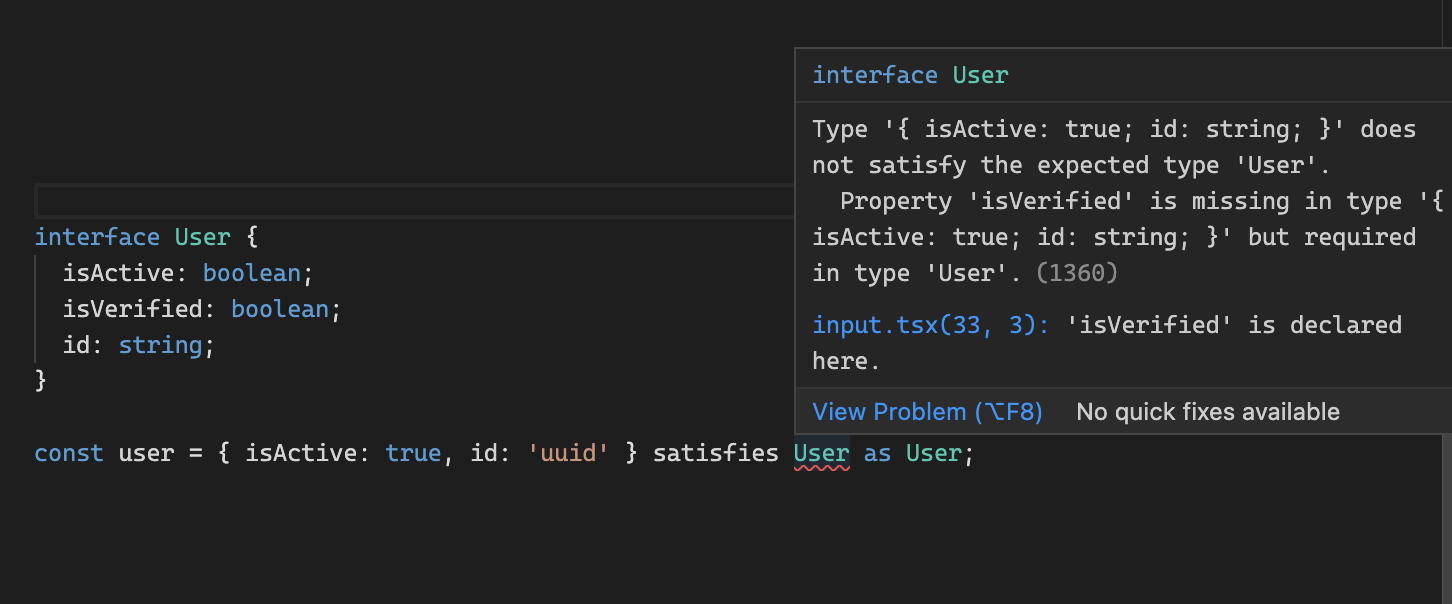Click the 'user' variable name
The width and height of the screenshot is (1452, 604).
click(x=146, y=454)
